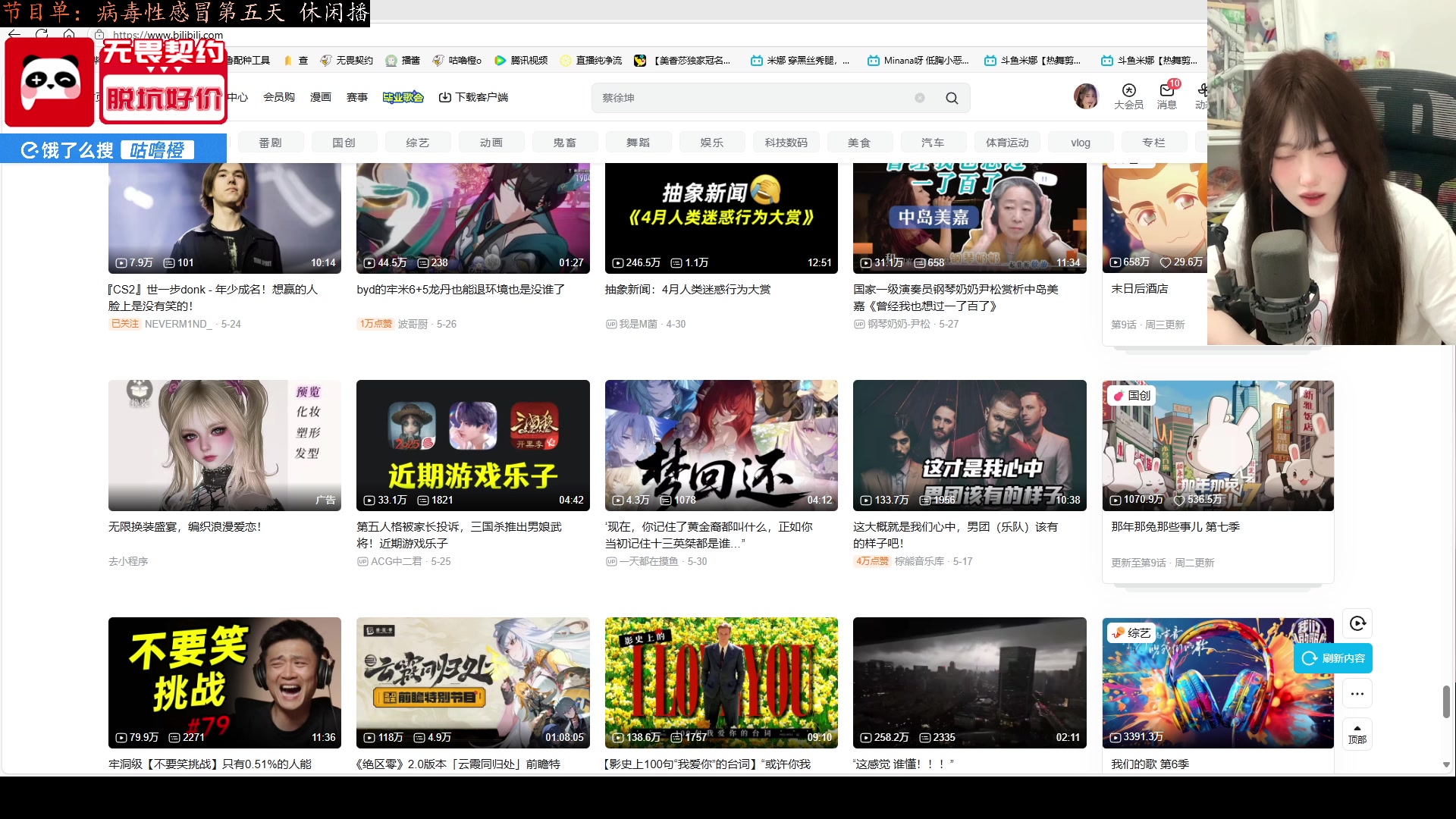Open the 梦回还 video thumbnail
This screenshot has width=1456, height=819.
(721, 445)
